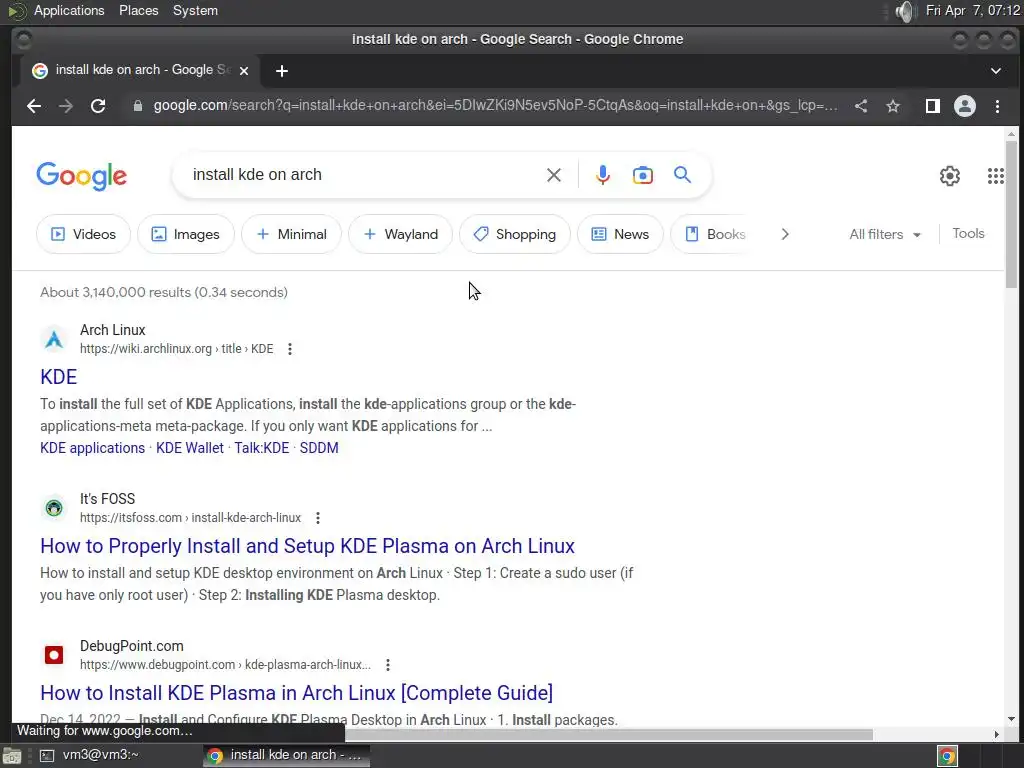Viewport: 1024px width, 768px height.
Task: Expand the All filters dropdown
Action: 885,234
